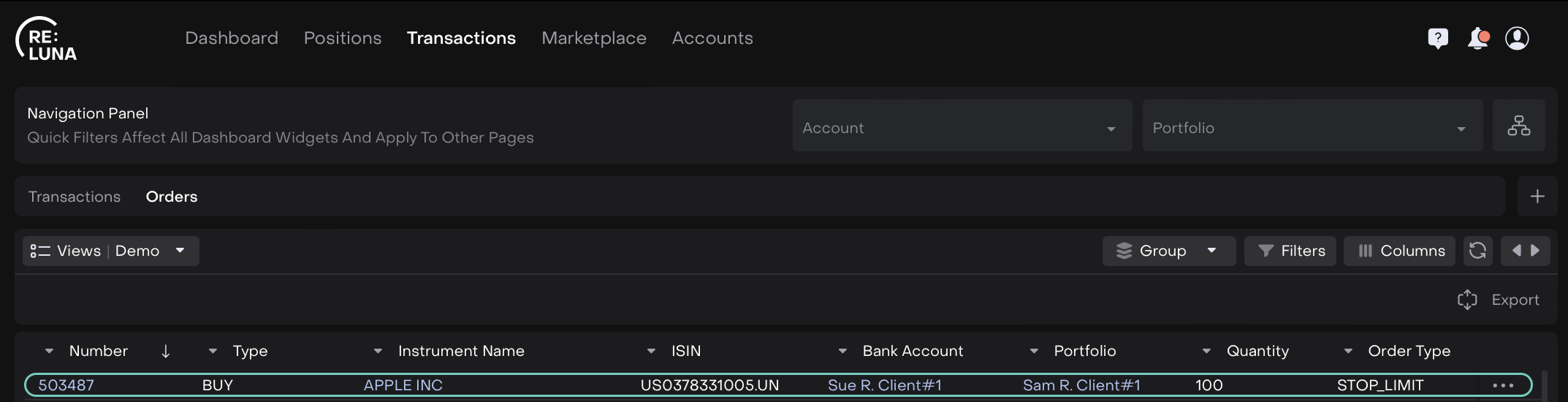Open the notifications bell
The image size is (1568, 402).
click(1477, 38)
